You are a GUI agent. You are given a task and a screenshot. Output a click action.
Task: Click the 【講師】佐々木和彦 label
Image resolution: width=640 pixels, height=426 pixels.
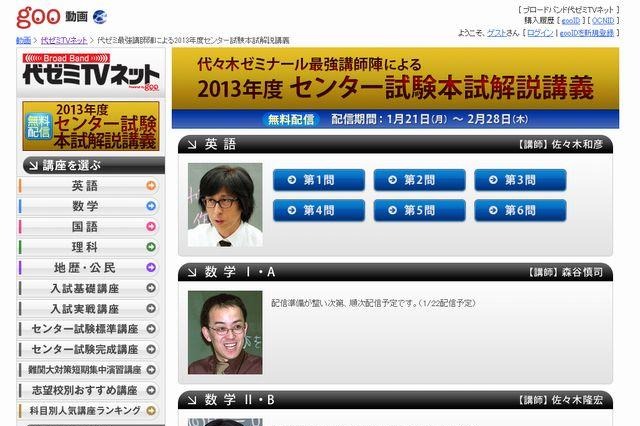pos(560,144)
